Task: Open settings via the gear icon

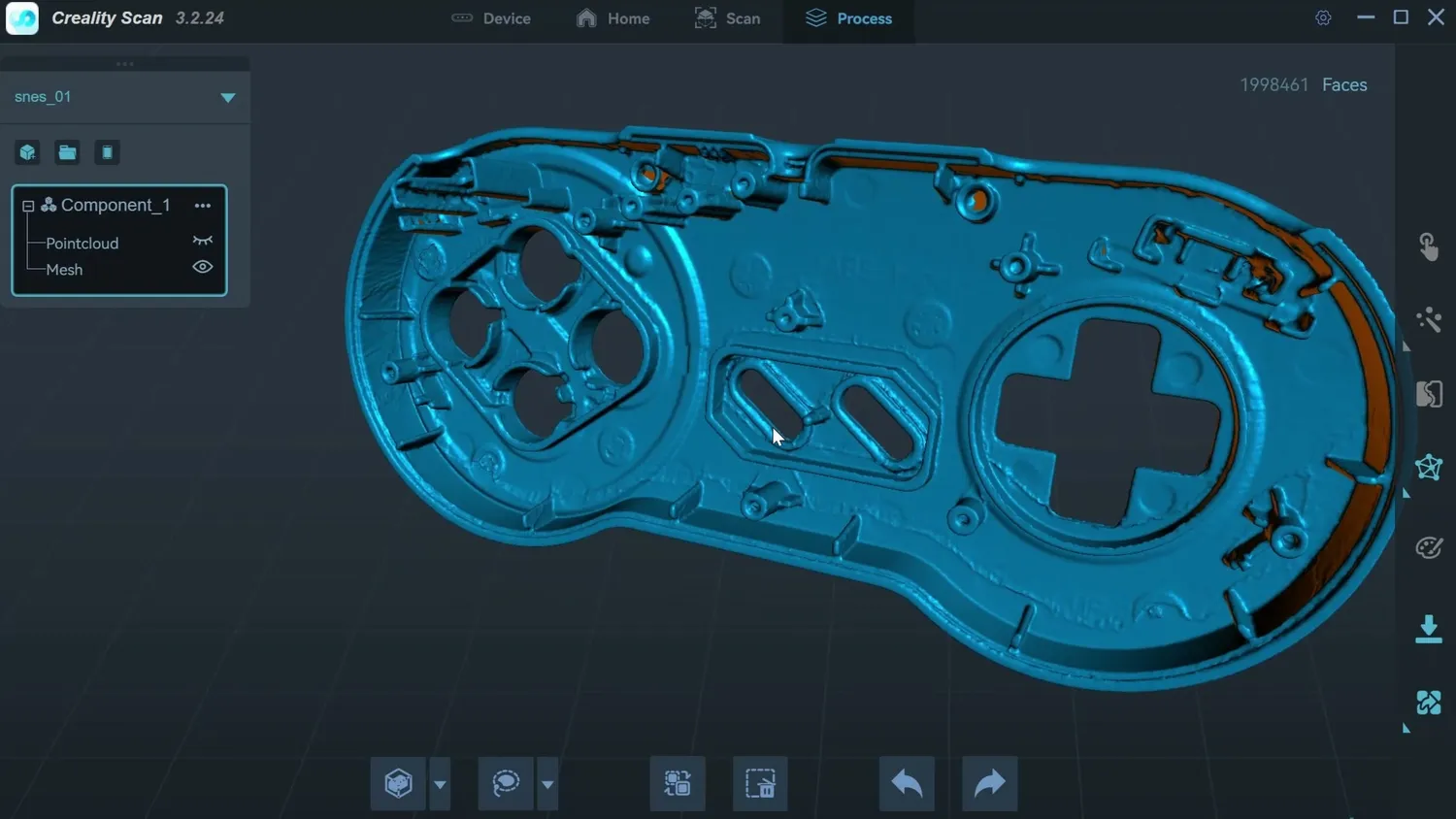Action: [x=1323, y=17]
